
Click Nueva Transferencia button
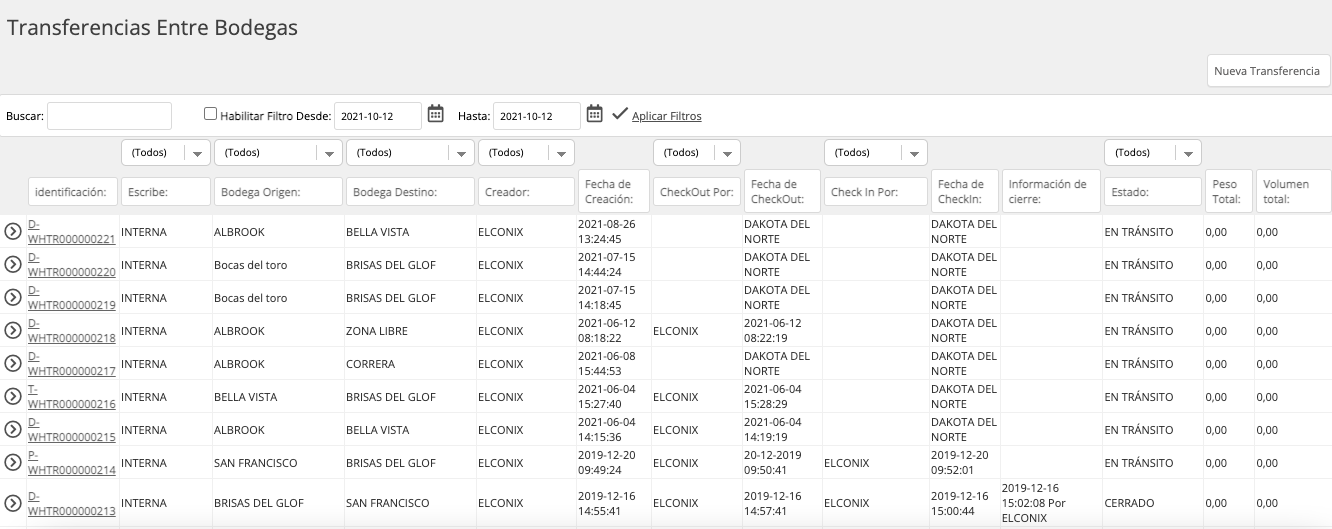1267,72
